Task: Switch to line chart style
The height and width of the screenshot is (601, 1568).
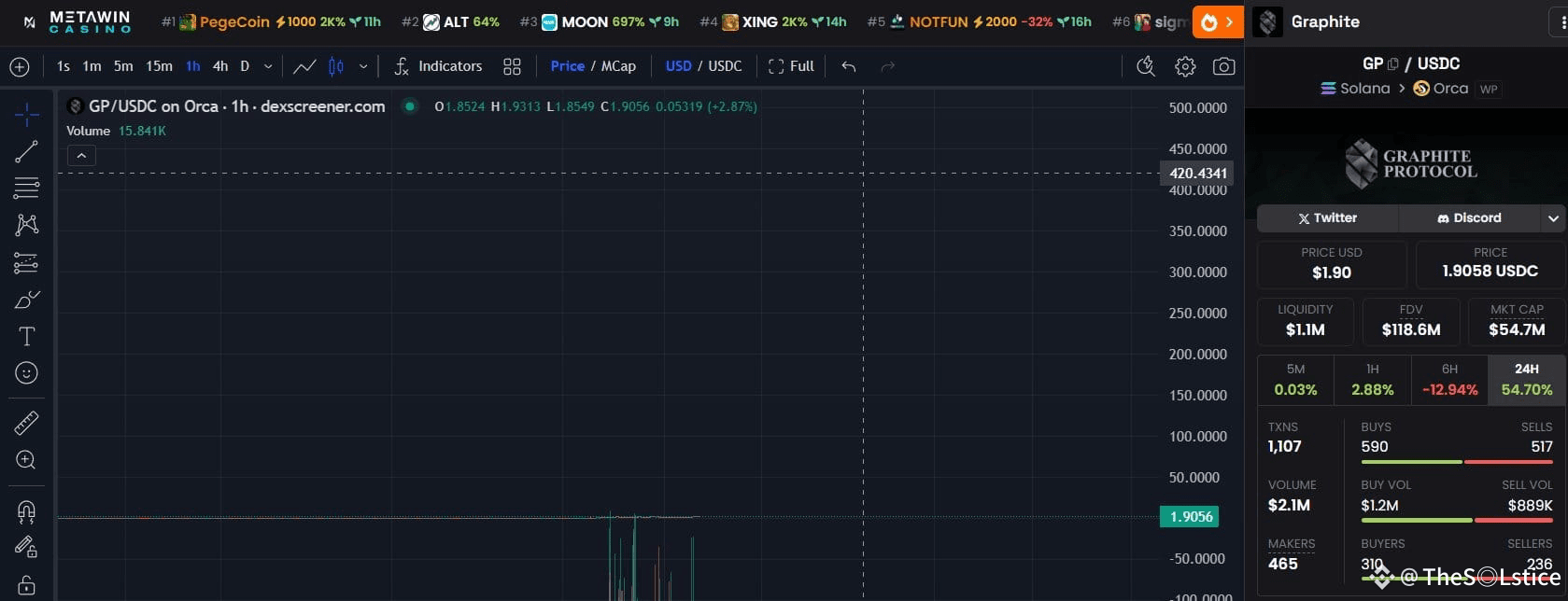Action: tap(304, 66)
